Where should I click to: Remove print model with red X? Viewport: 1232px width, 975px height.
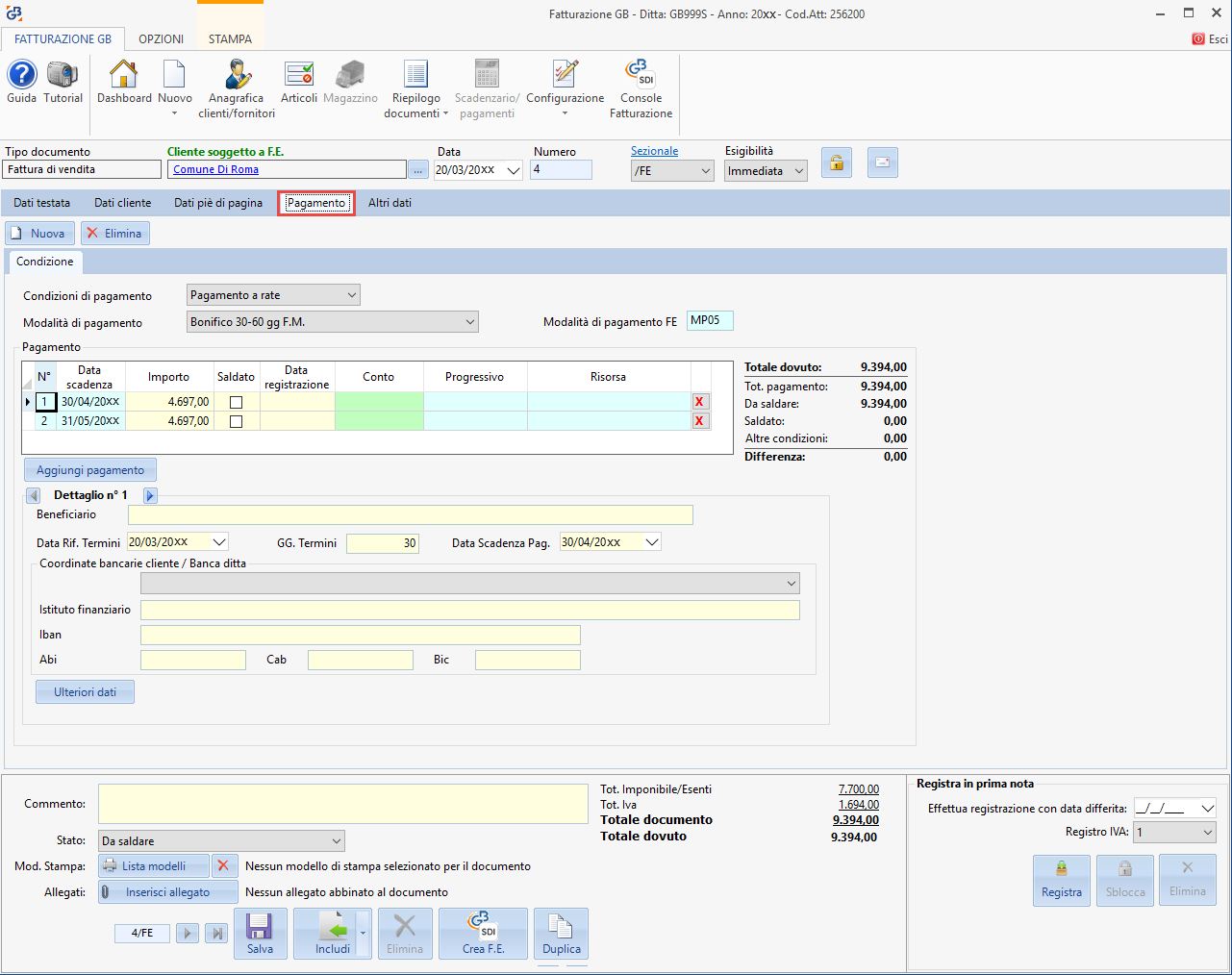(x=223, y=865)
